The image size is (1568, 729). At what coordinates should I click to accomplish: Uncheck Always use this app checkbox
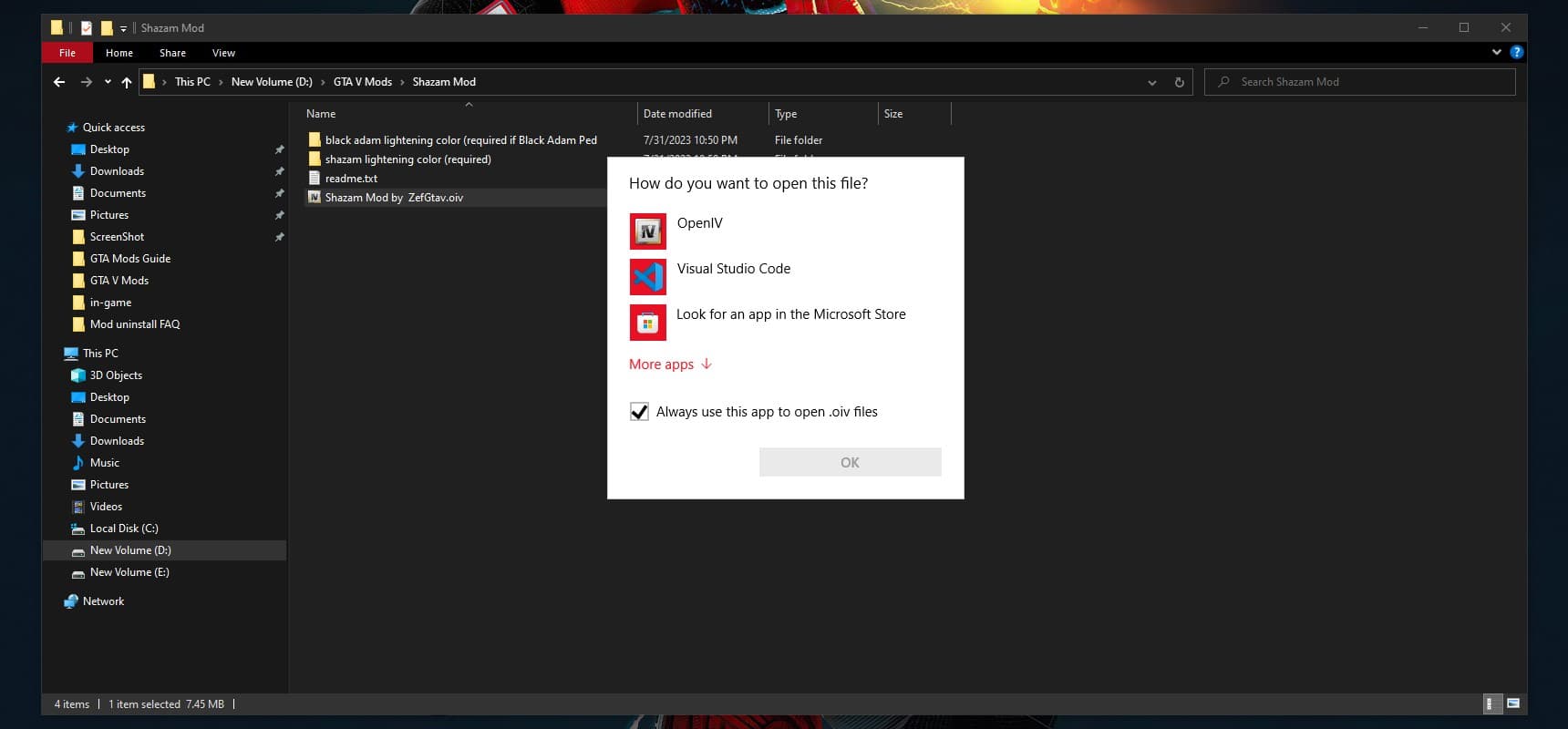point(639,412)
